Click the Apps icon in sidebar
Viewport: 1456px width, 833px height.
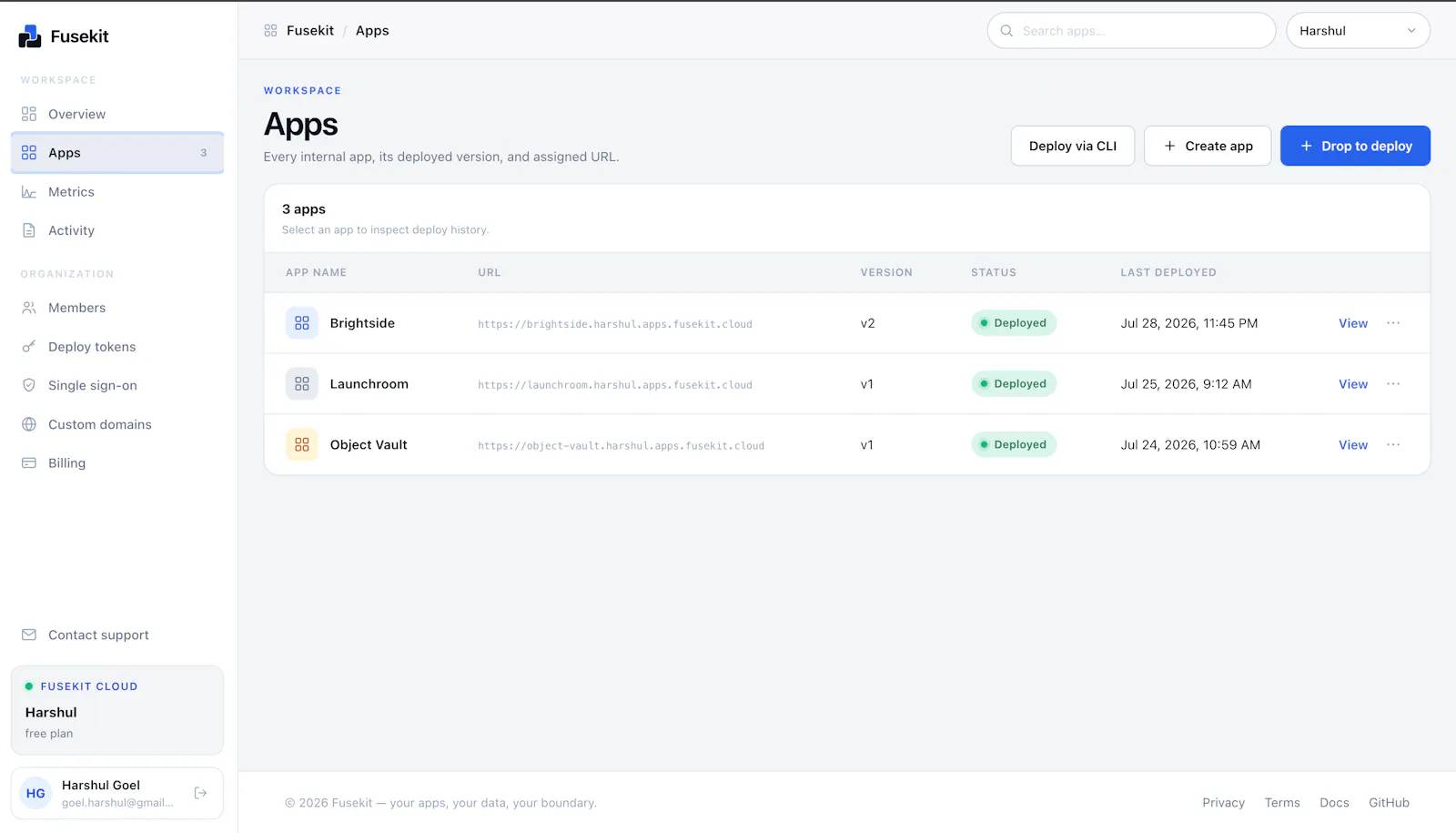[x=29, y=153]
